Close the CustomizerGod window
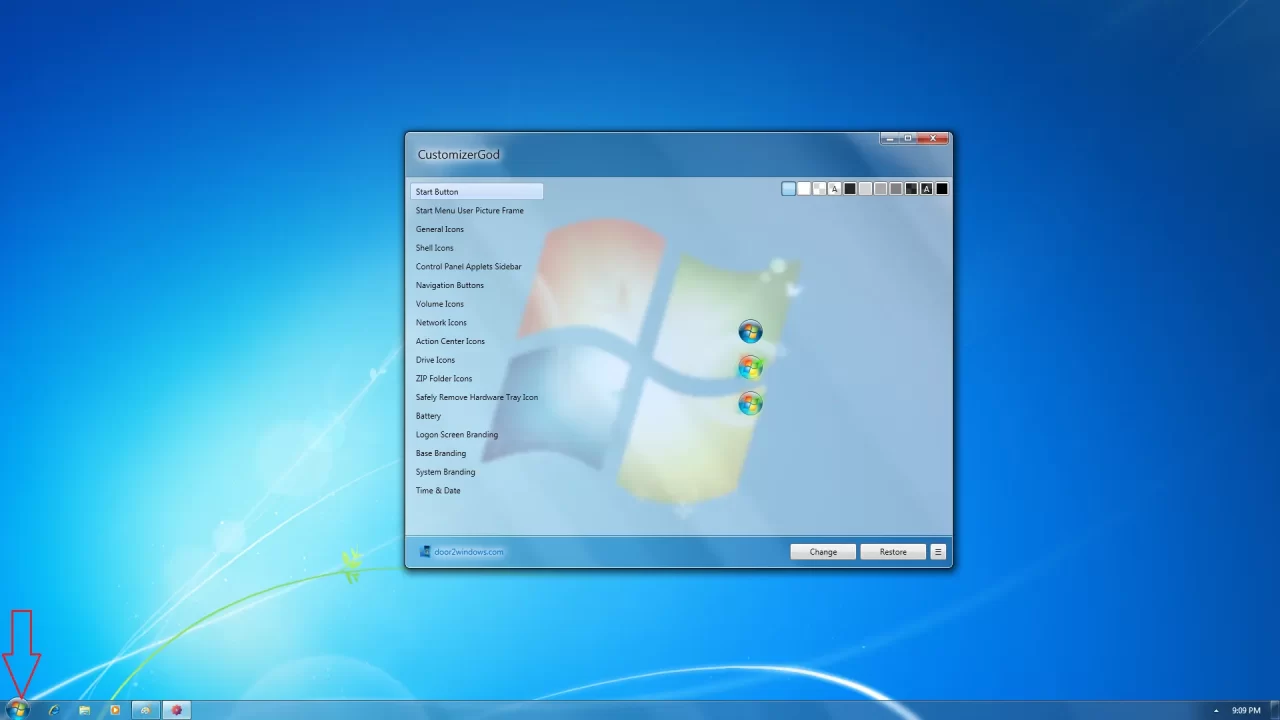 pos(933,138)
